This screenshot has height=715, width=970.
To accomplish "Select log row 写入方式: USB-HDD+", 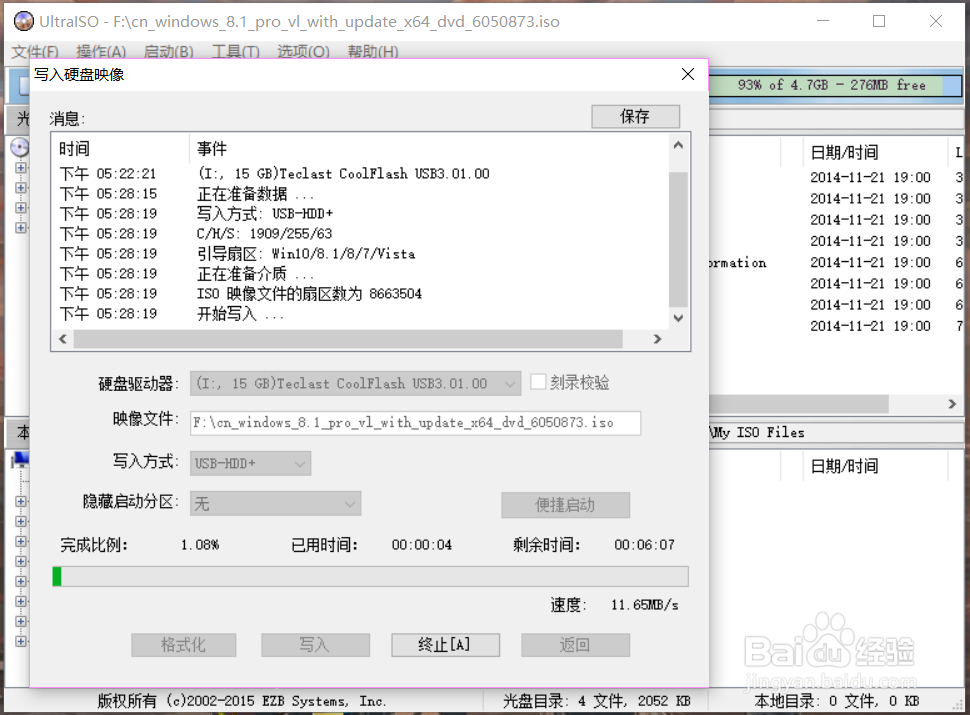I will (x=362, y=213).
